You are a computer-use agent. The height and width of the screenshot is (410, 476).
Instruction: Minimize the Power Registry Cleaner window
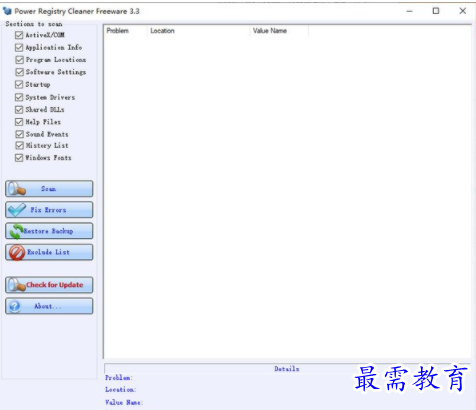(x=410, y=11)
